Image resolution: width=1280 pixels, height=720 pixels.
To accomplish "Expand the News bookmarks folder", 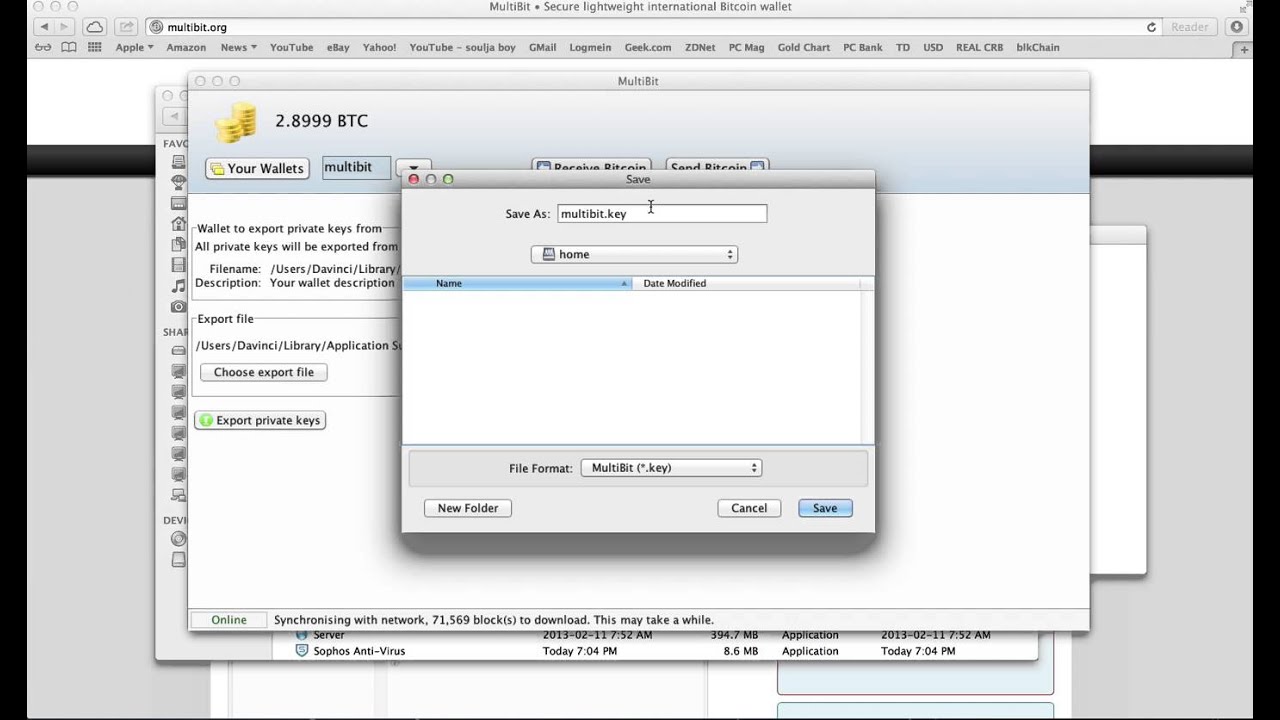I will click(x=238, y=47).
